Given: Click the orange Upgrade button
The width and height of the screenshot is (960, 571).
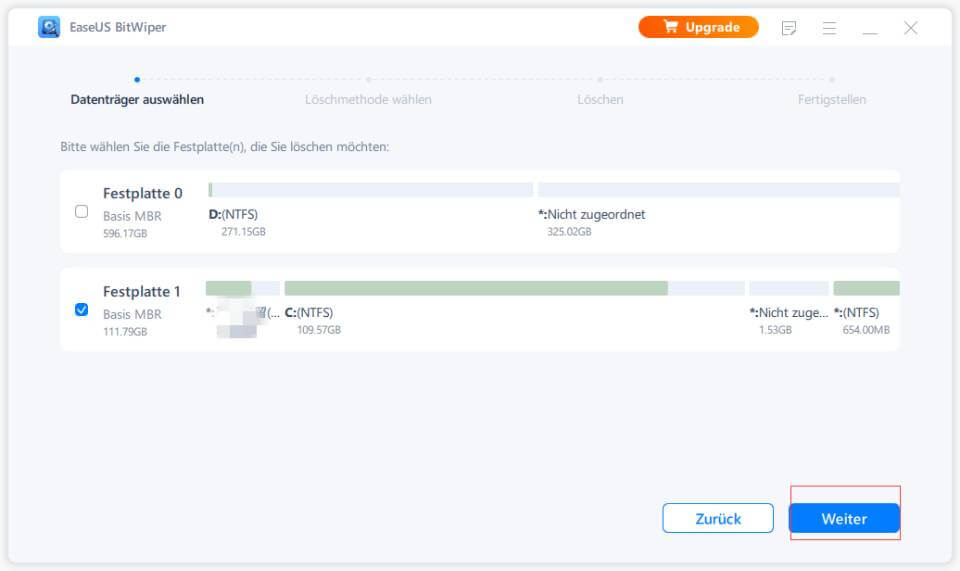Looking at the screenshot, I should (698, 27).
